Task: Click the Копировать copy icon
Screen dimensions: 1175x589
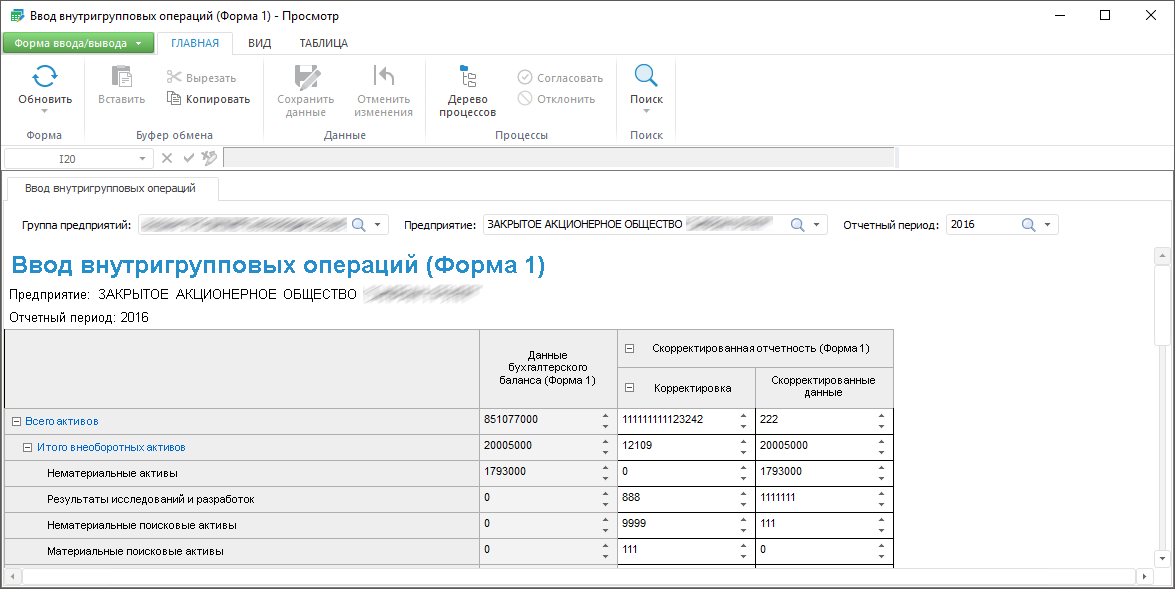Action: 174,99
